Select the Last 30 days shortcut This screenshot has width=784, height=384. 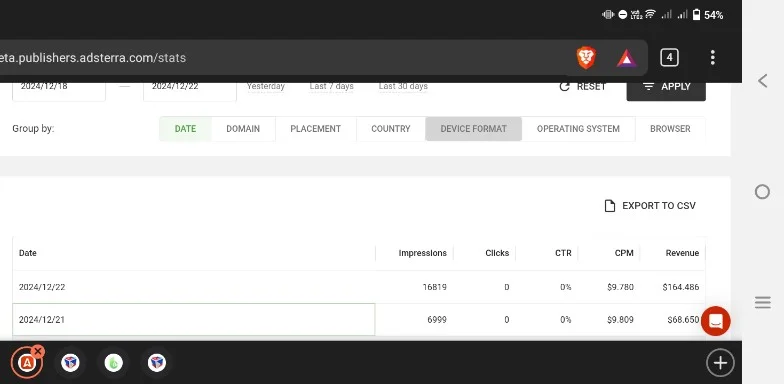403,86
